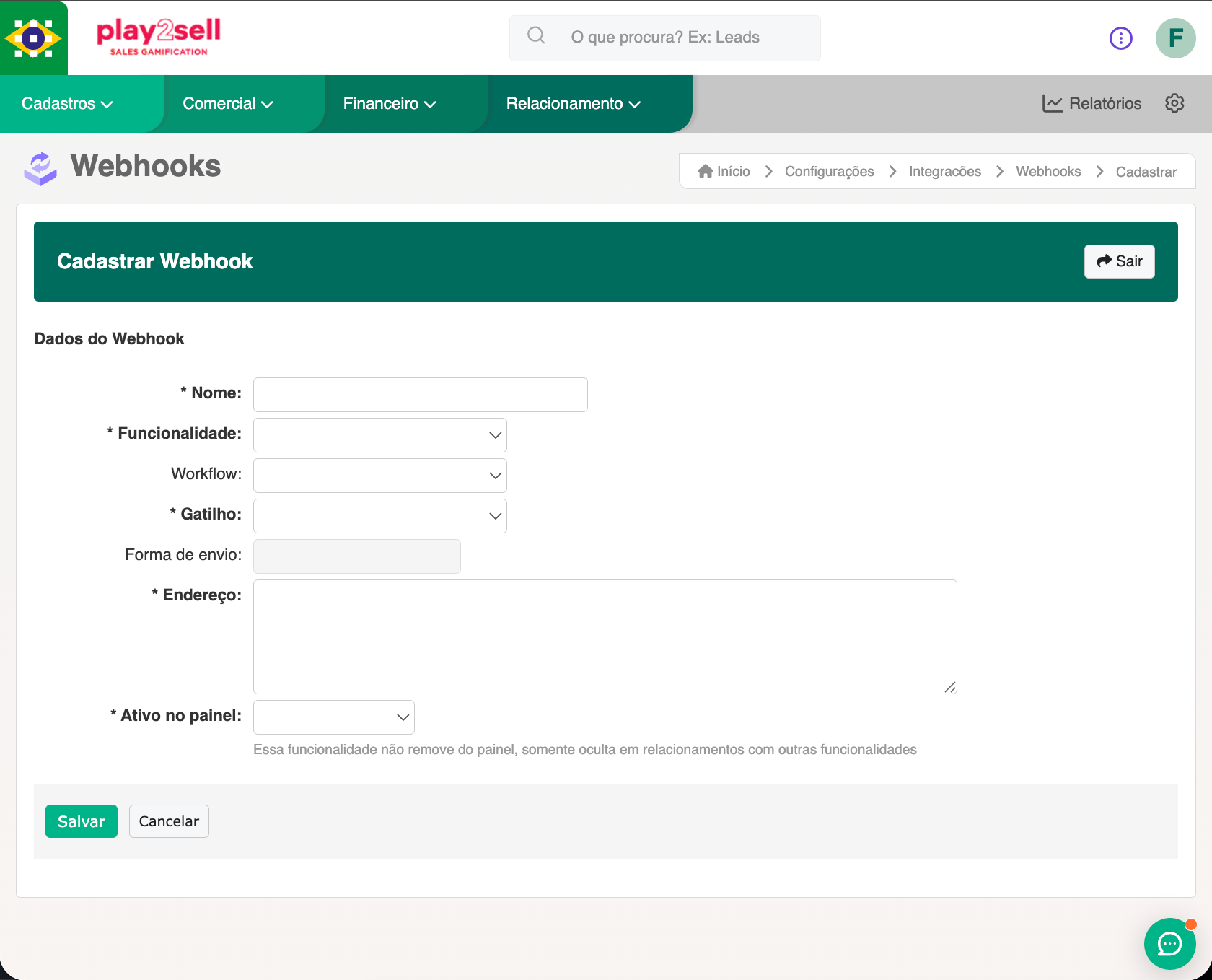Expand the Comercial menu
Image resolution: width=1212 pixels, height=980 pixels.
228,103
